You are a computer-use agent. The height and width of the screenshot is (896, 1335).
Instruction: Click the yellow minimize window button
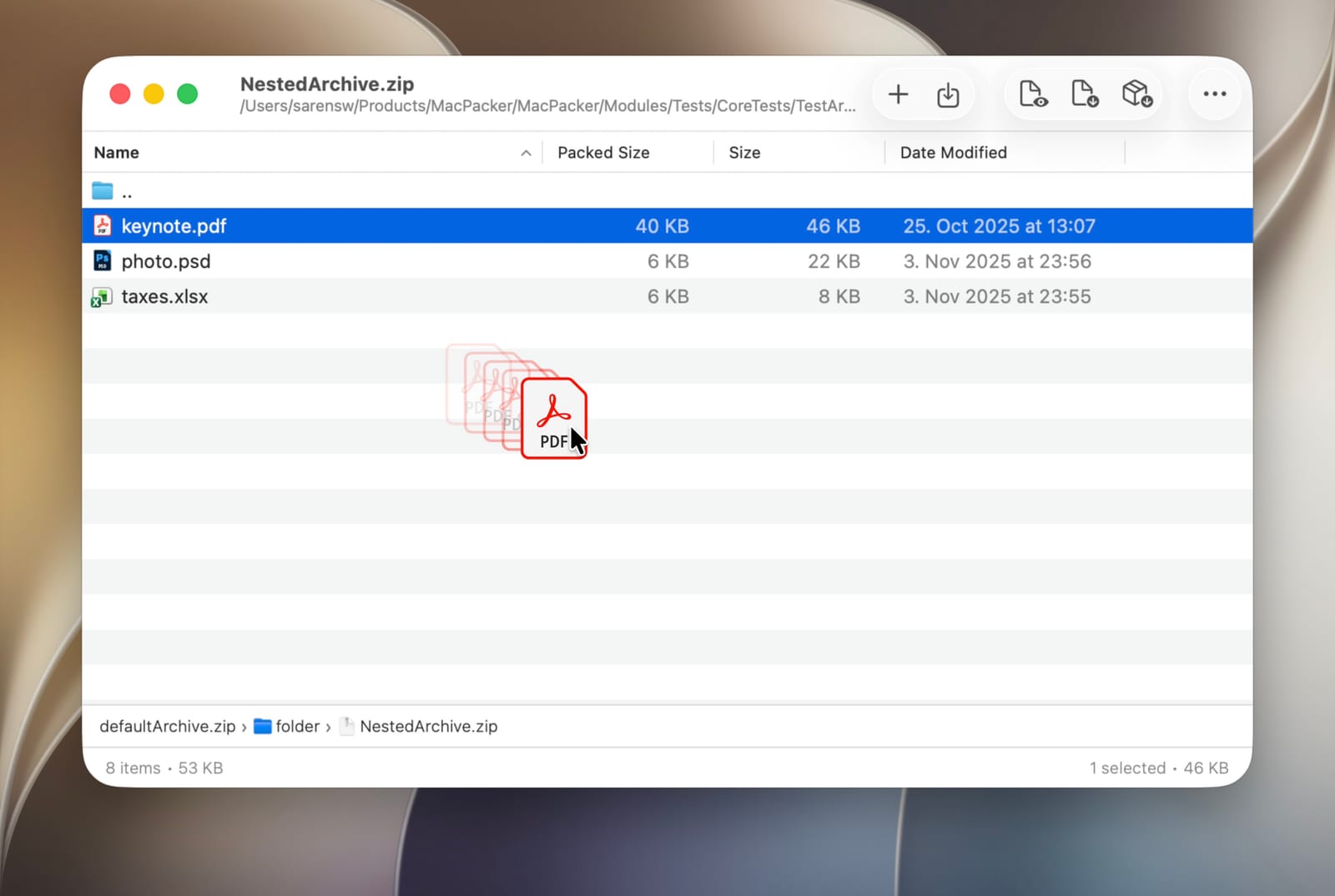(x=154, y=94)
